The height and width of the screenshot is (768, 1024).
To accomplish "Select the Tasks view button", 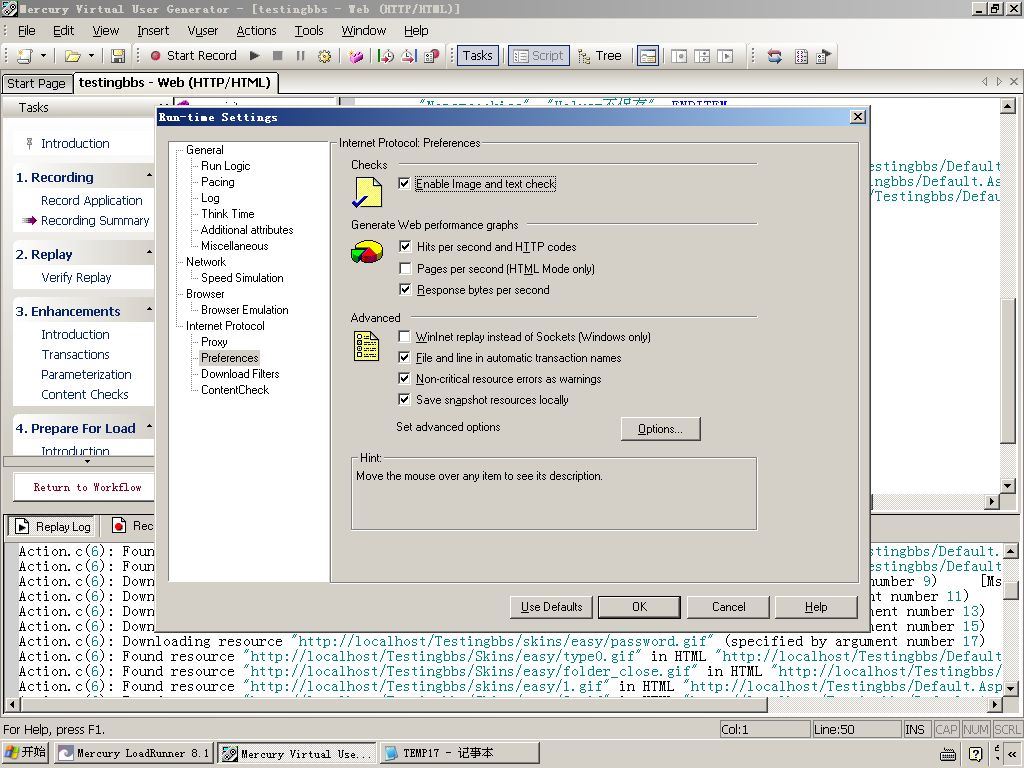I will 477,56.
